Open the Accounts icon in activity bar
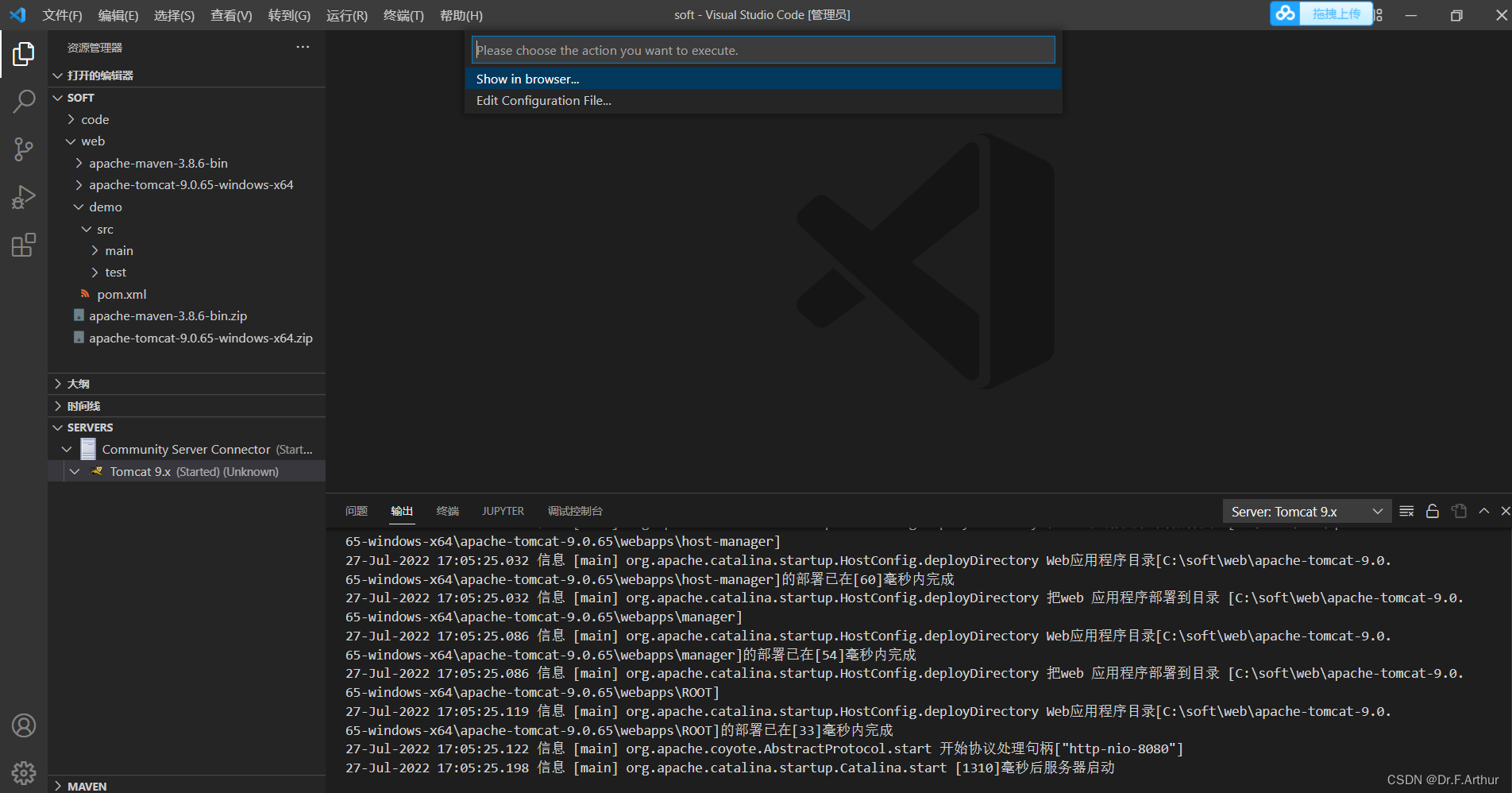The width and height of the screenshot is (1512, 793). pos(24,725)
